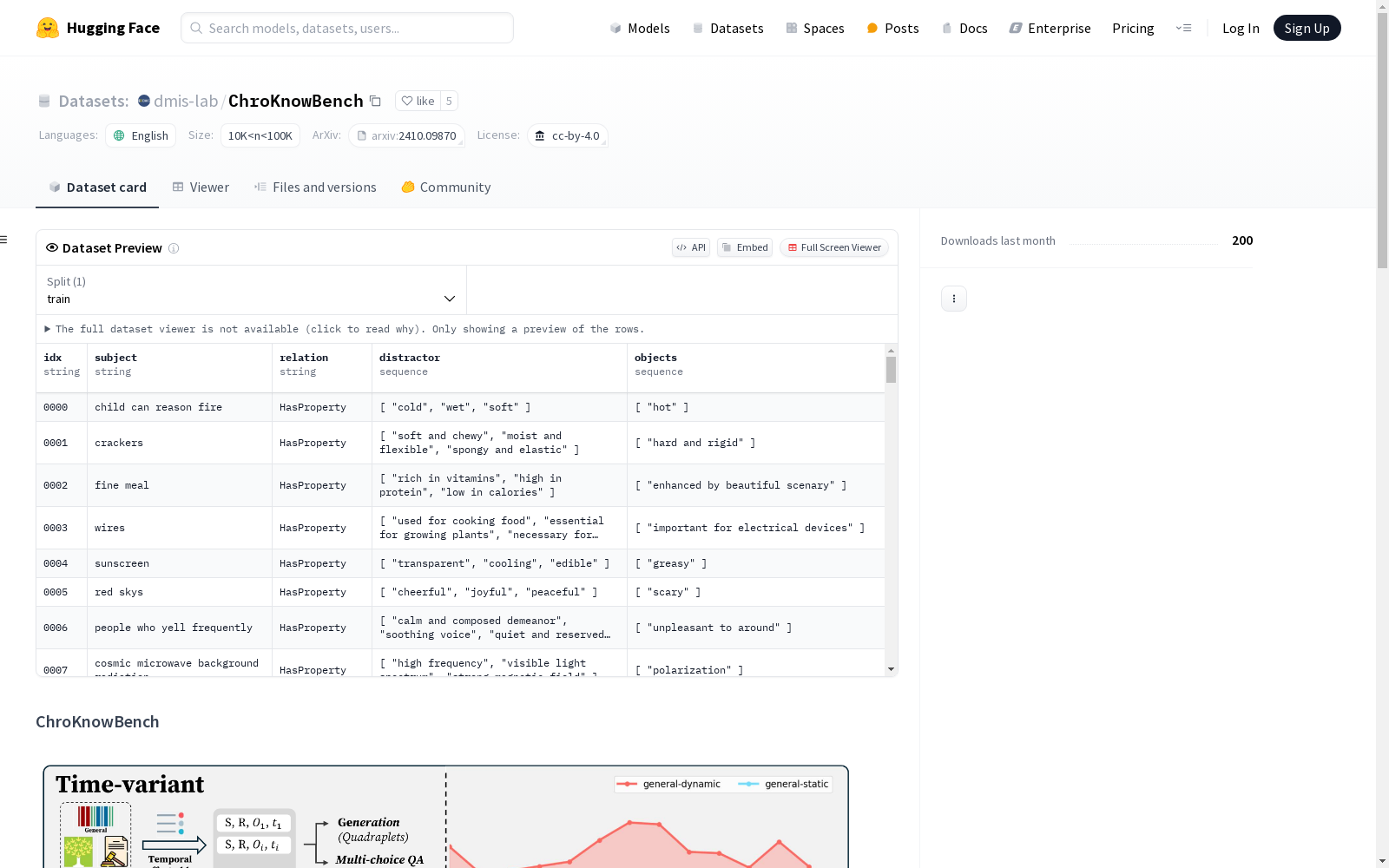This screenshot has height=868, width=1389.
Task: Click the down arrow of the preview table scrollbar
Action: tap(891, 669)
